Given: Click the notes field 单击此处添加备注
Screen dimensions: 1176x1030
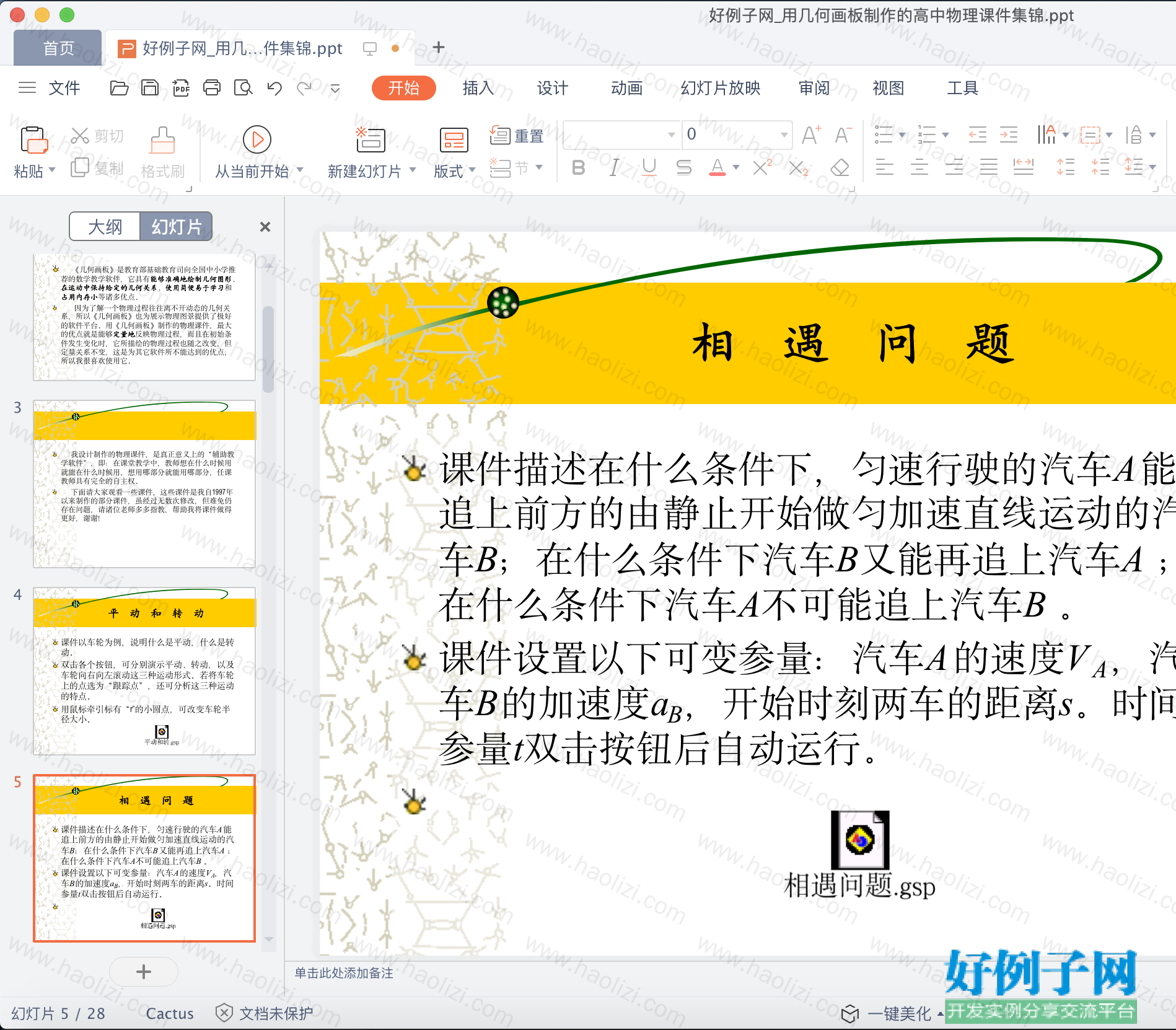Looking at the screenshot, I should click(344, 973).
